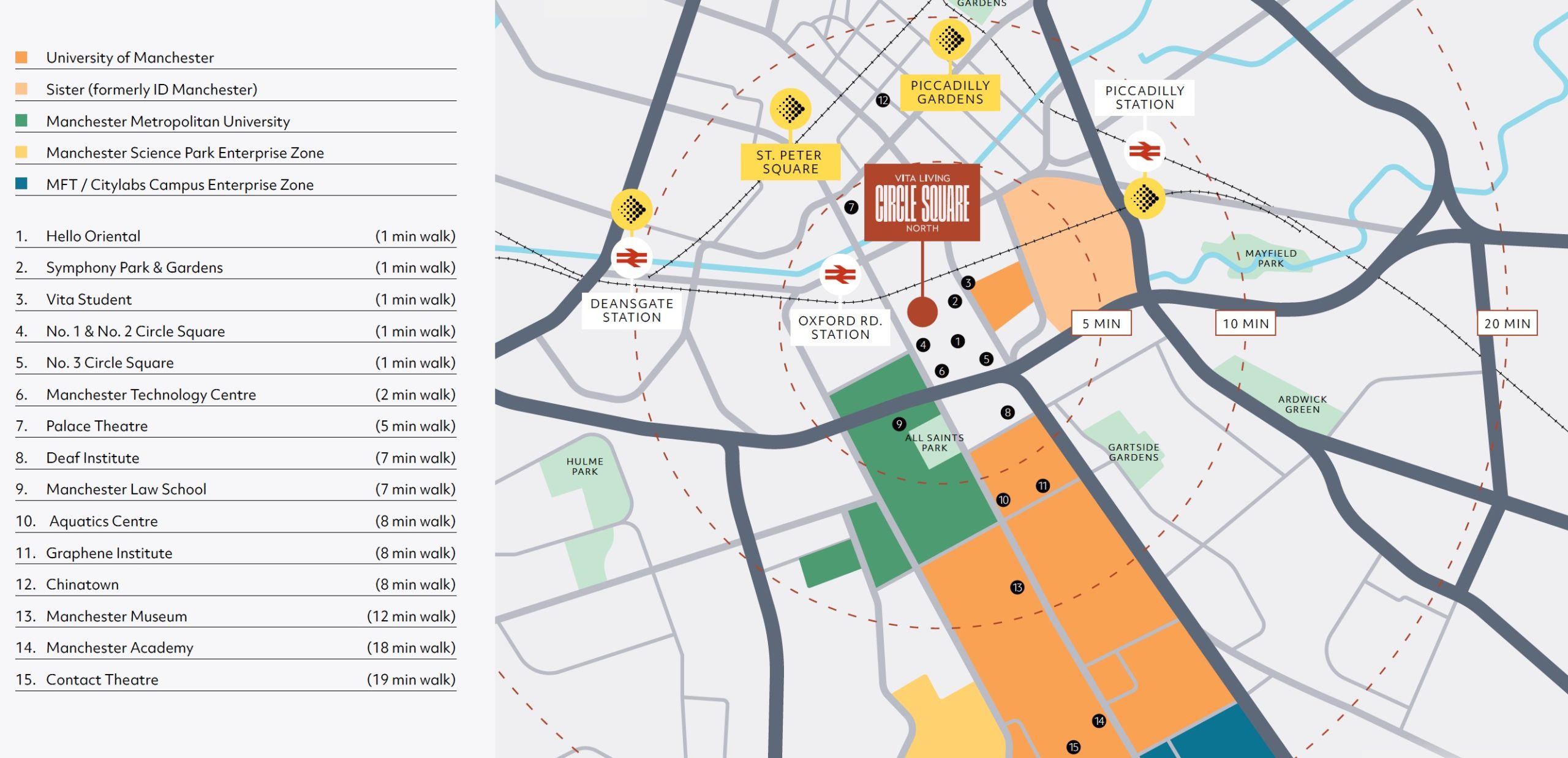Click the St. Peter Square yellow label
Viewport: 1568px width, 758px height.
coord(790,162)
